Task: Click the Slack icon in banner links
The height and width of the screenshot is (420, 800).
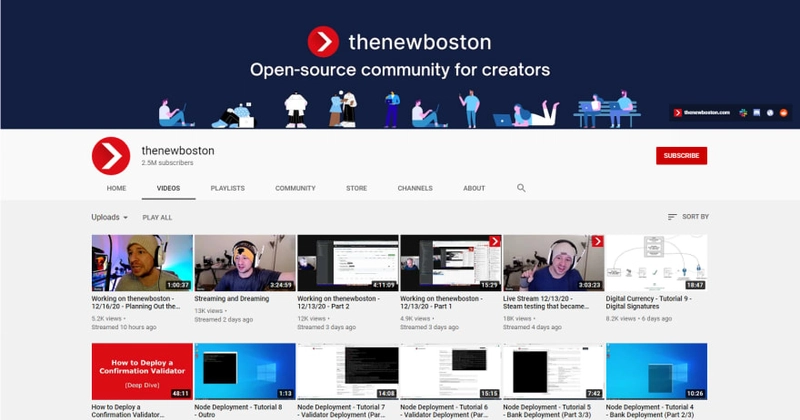Action: point(743,113)
